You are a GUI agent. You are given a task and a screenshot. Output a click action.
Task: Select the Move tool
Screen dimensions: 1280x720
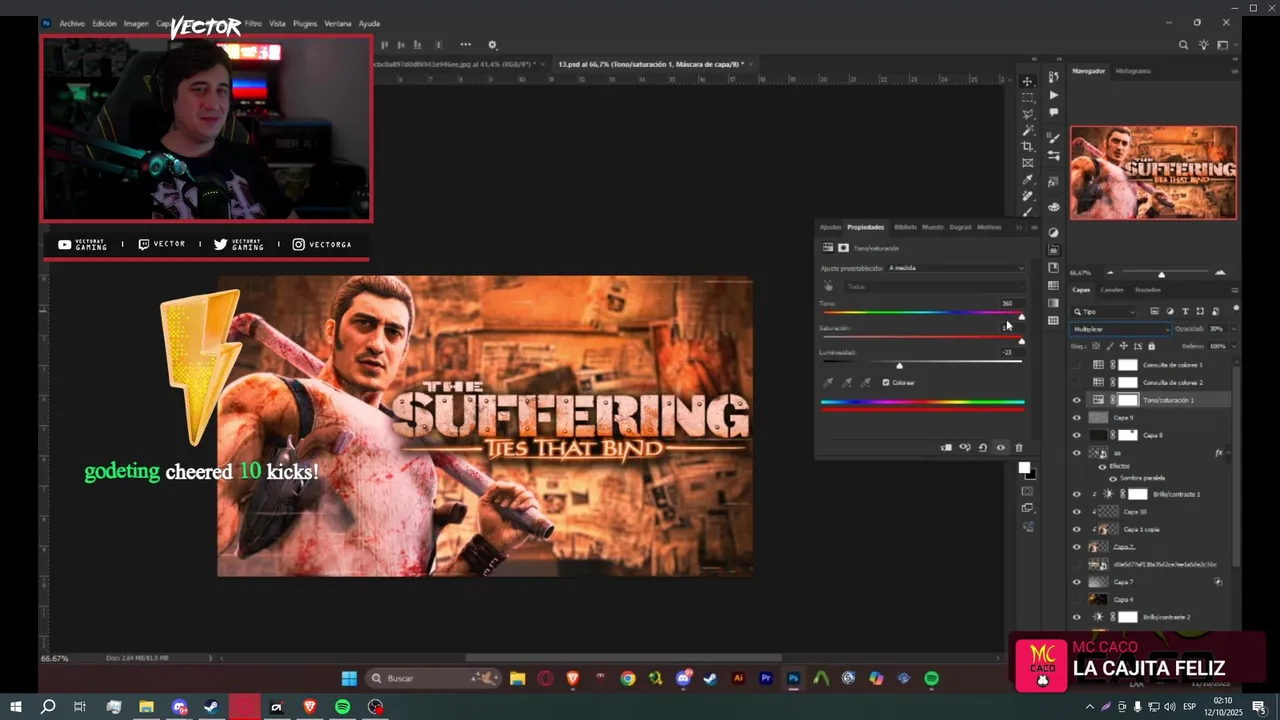click(x=1027, y=81)
